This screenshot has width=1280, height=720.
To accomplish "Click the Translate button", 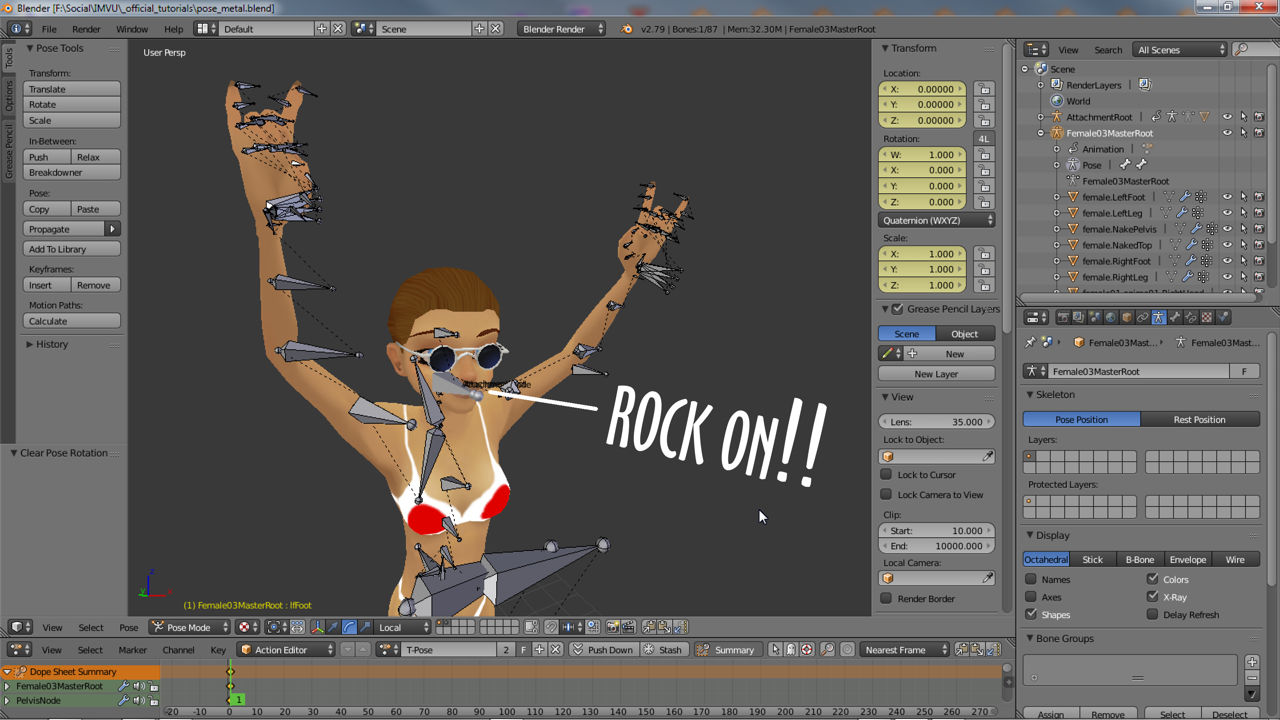I will tap(72, 89).
